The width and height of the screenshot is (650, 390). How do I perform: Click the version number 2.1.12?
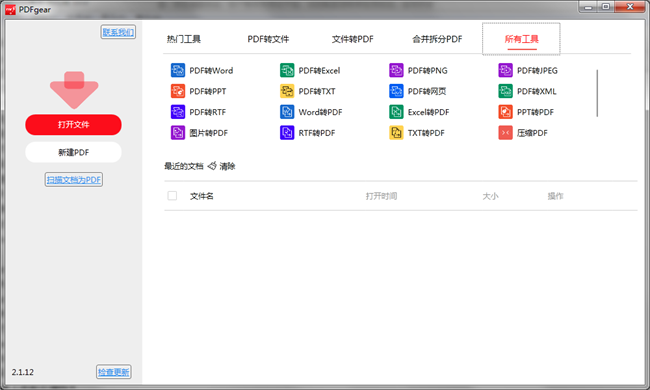click(23, 372)
